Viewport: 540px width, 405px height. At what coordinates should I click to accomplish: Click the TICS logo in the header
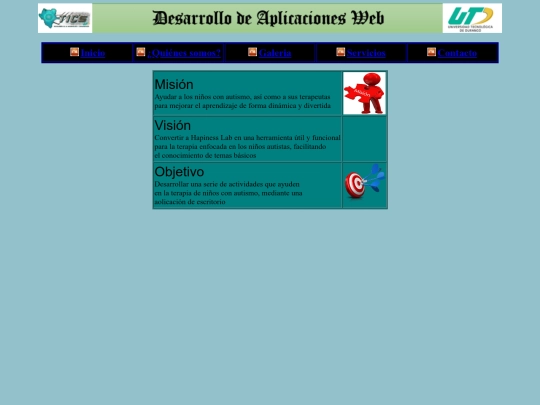[x=65, y=18]
